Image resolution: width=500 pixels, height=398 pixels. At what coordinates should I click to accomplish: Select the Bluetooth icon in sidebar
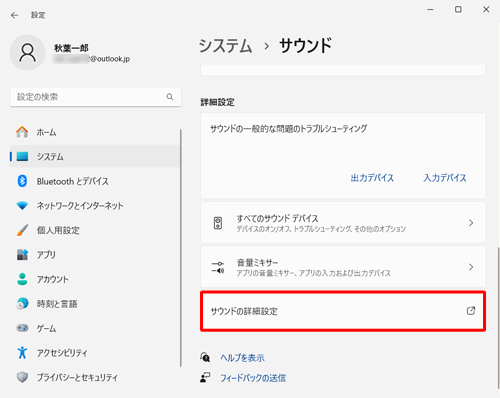(x=22, y=181)
